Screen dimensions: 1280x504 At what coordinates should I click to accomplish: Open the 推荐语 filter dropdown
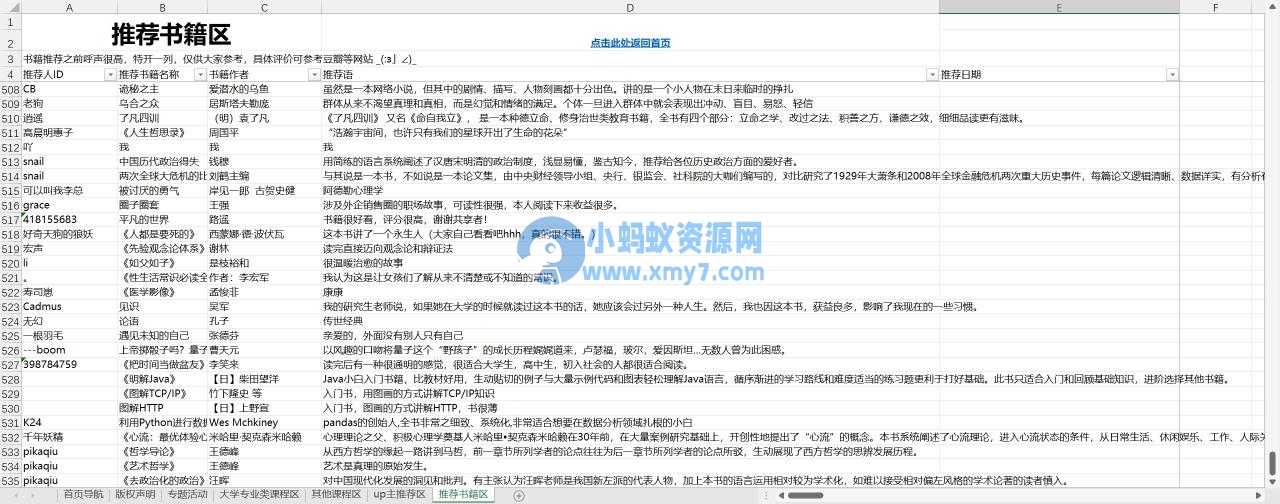pos(932,75)
